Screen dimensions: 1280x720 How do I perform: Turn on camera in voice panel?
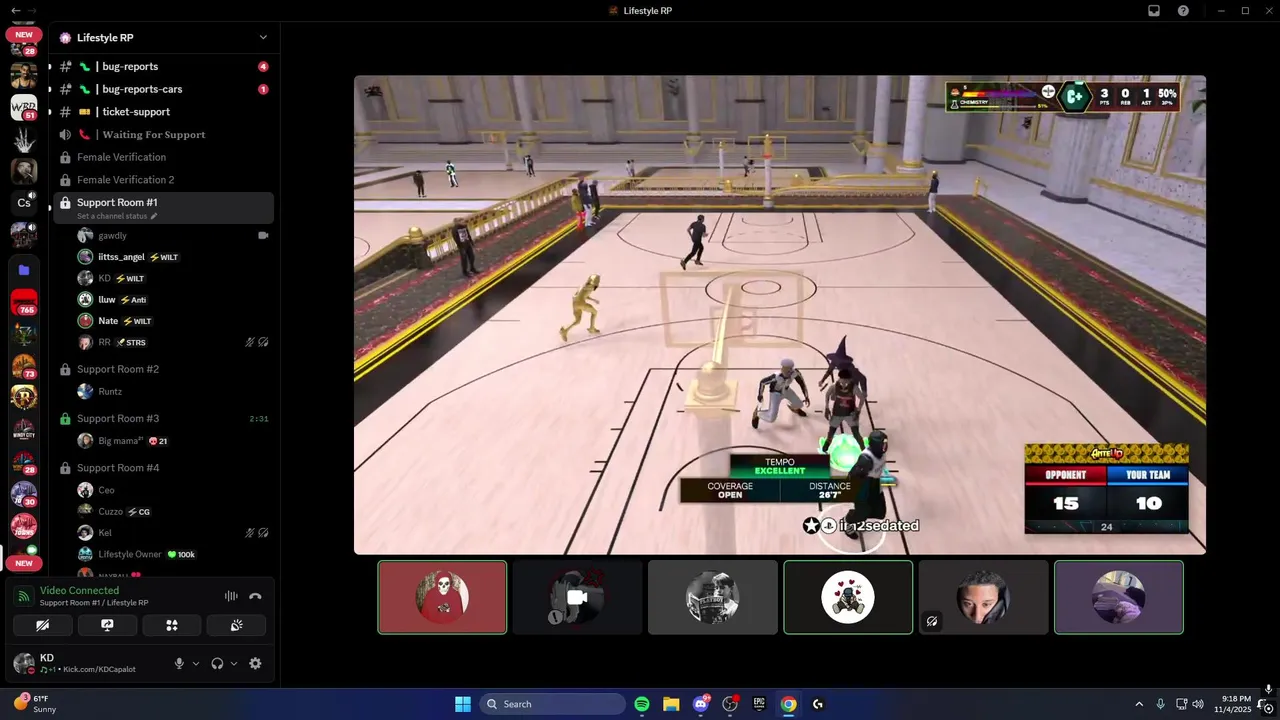pos(42,625)
